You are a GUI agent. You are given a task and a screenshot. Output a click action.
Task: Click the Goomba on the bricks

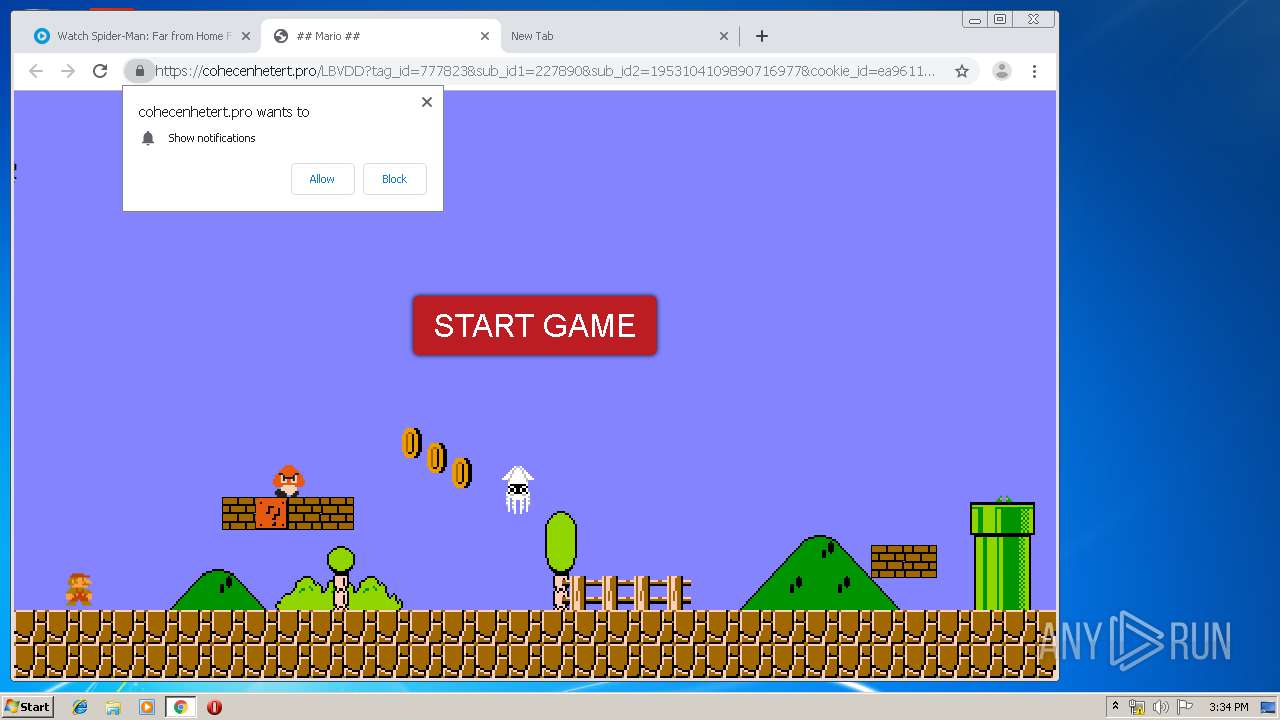pyautogui.click(x=288, y=481)
